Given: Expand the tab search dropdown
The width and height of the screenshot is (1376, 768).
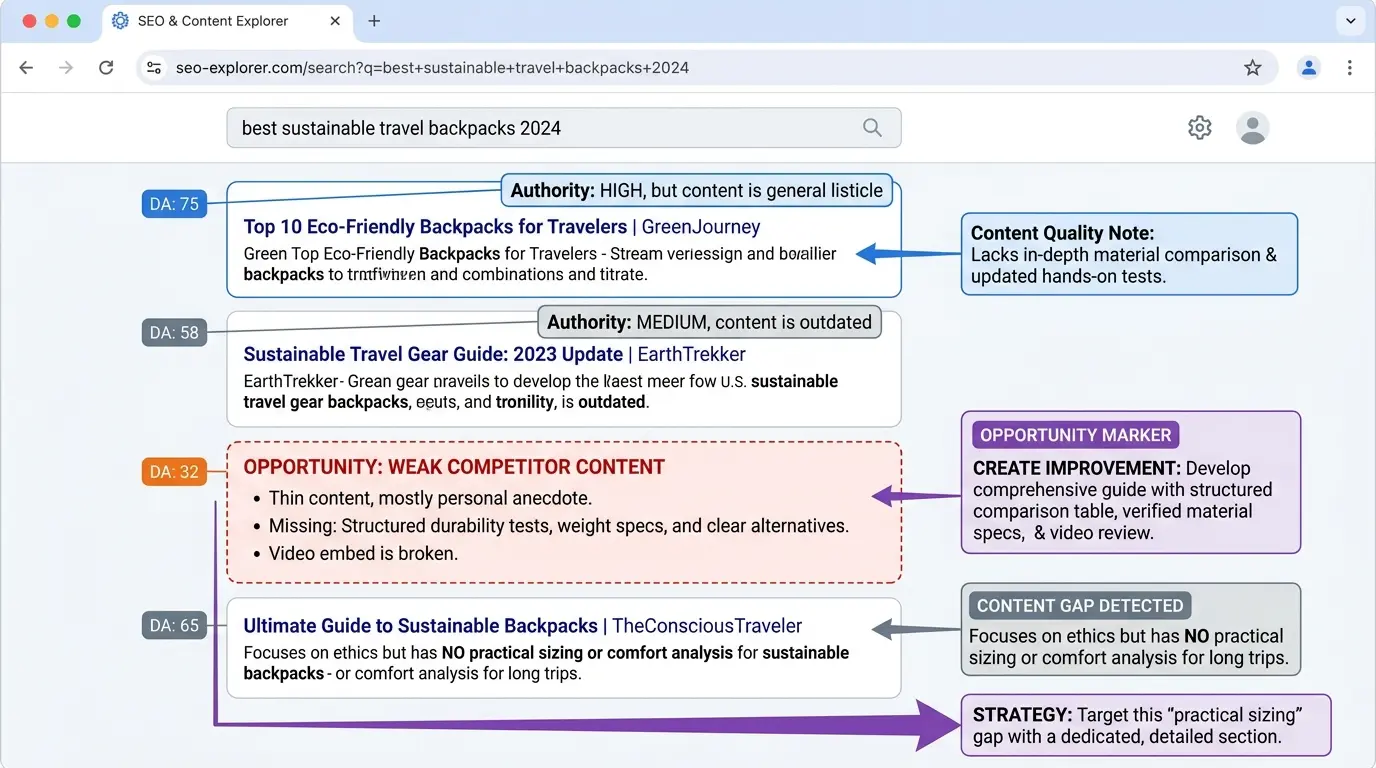Looking at the screenshot, I should pyautogui.click(x=1350, y=21).
